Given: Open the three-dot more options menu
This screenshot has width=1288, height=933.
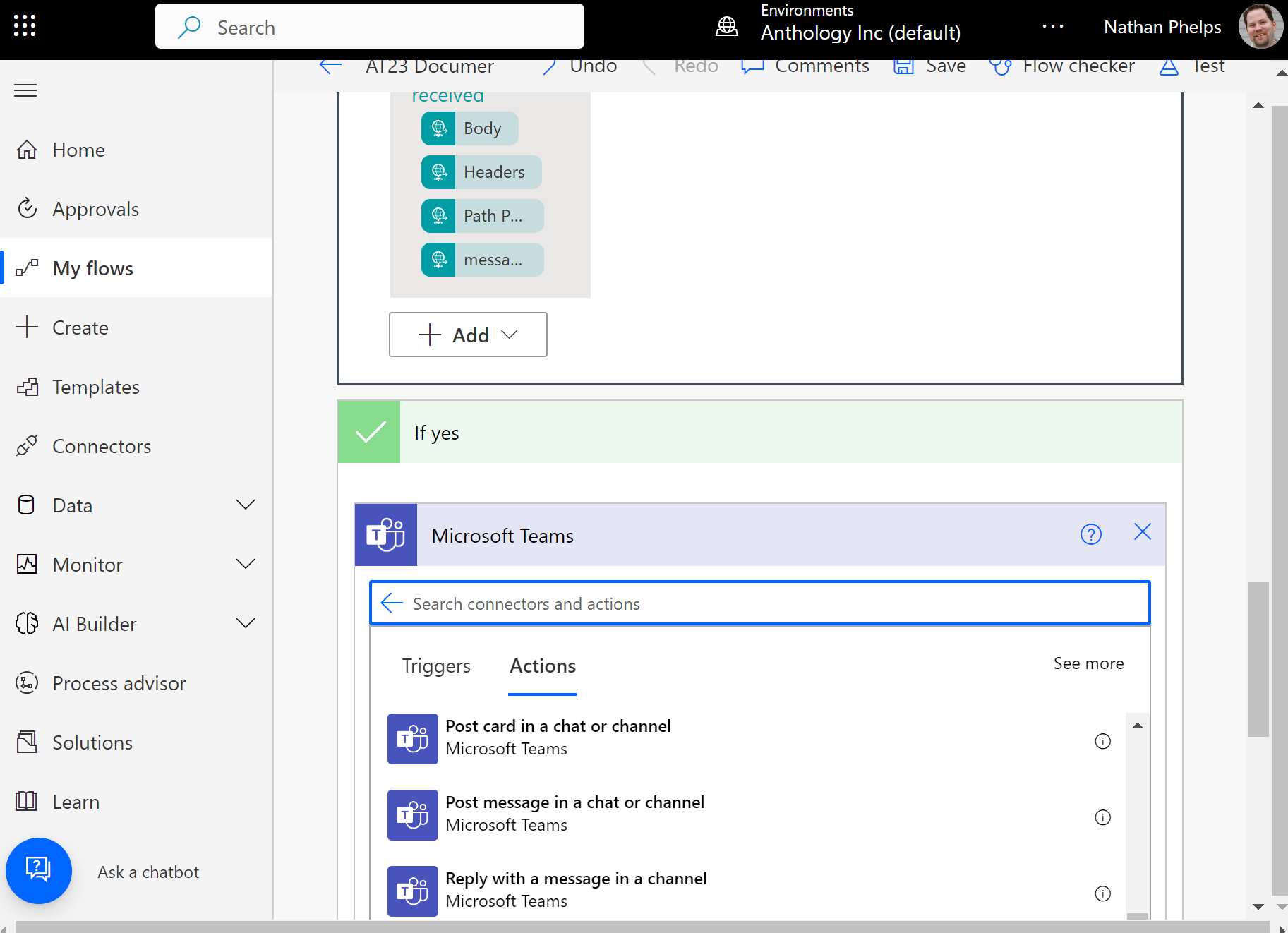Looking at the screenshot, I should (1053, 27).
